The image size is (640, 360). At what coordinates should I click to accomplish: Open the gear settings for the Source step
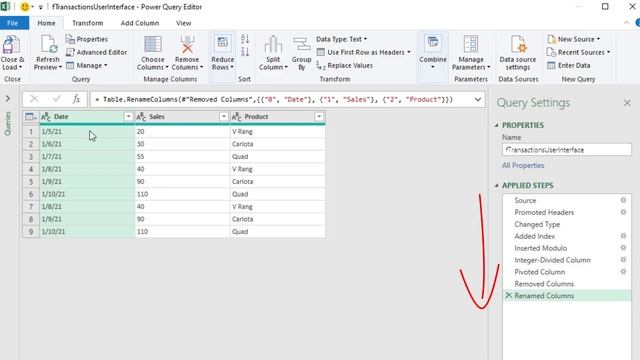(x=623, y=200)
